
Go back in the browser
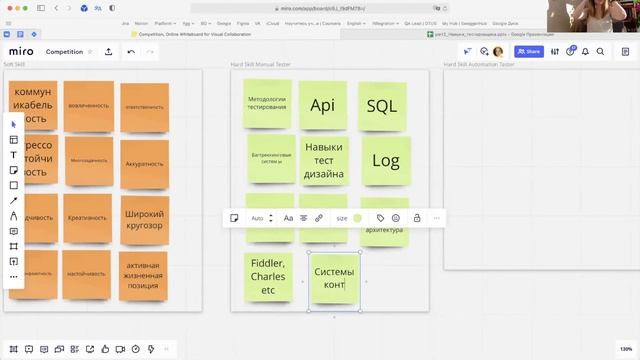56,8
